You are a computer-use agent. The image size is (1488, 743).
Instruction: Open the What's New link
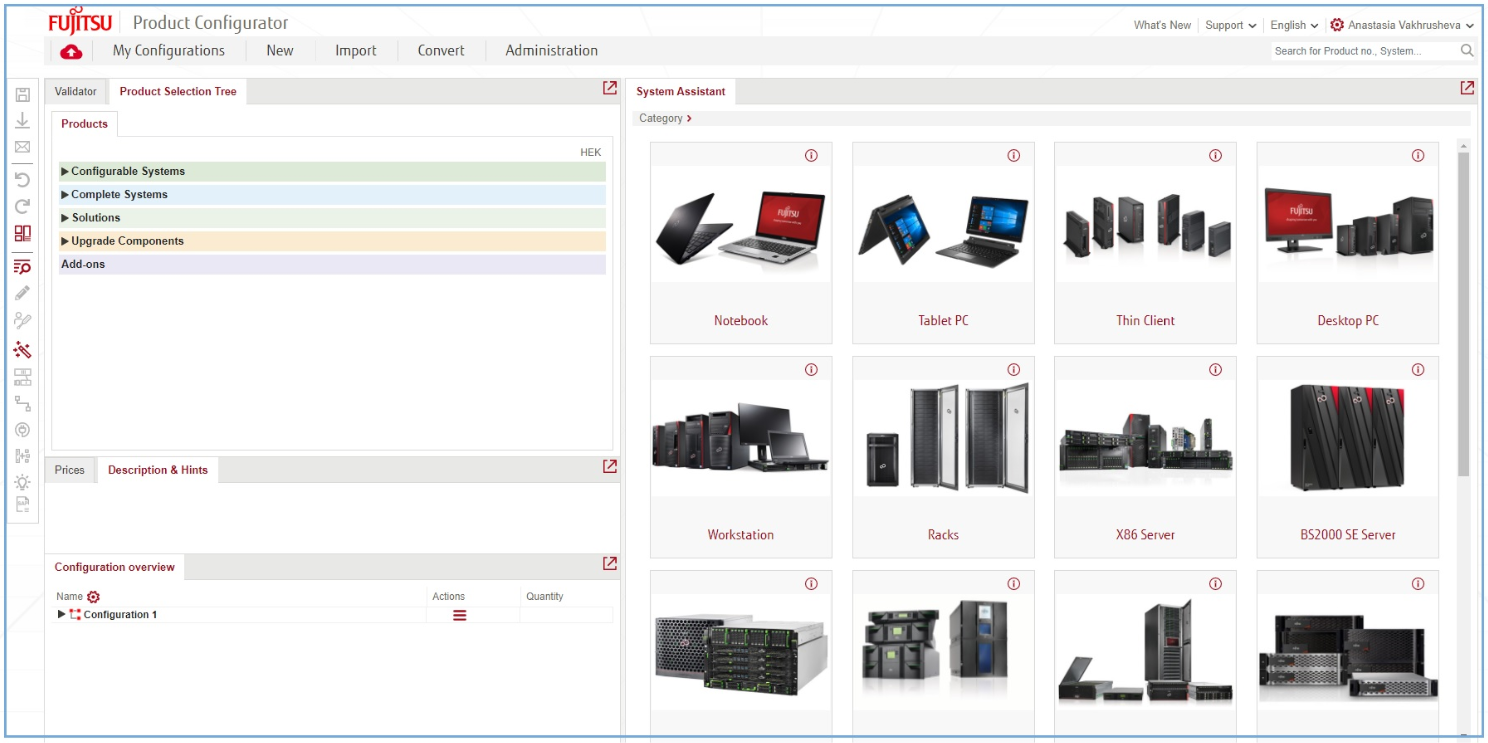tap(1162, 25)
